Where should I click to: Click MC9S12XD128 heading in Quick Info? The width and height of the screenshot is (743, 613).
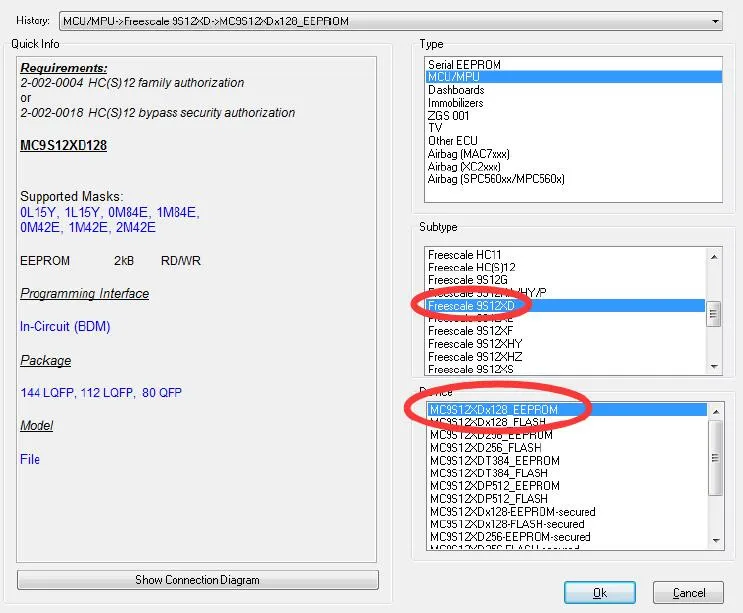coord(63,145)
